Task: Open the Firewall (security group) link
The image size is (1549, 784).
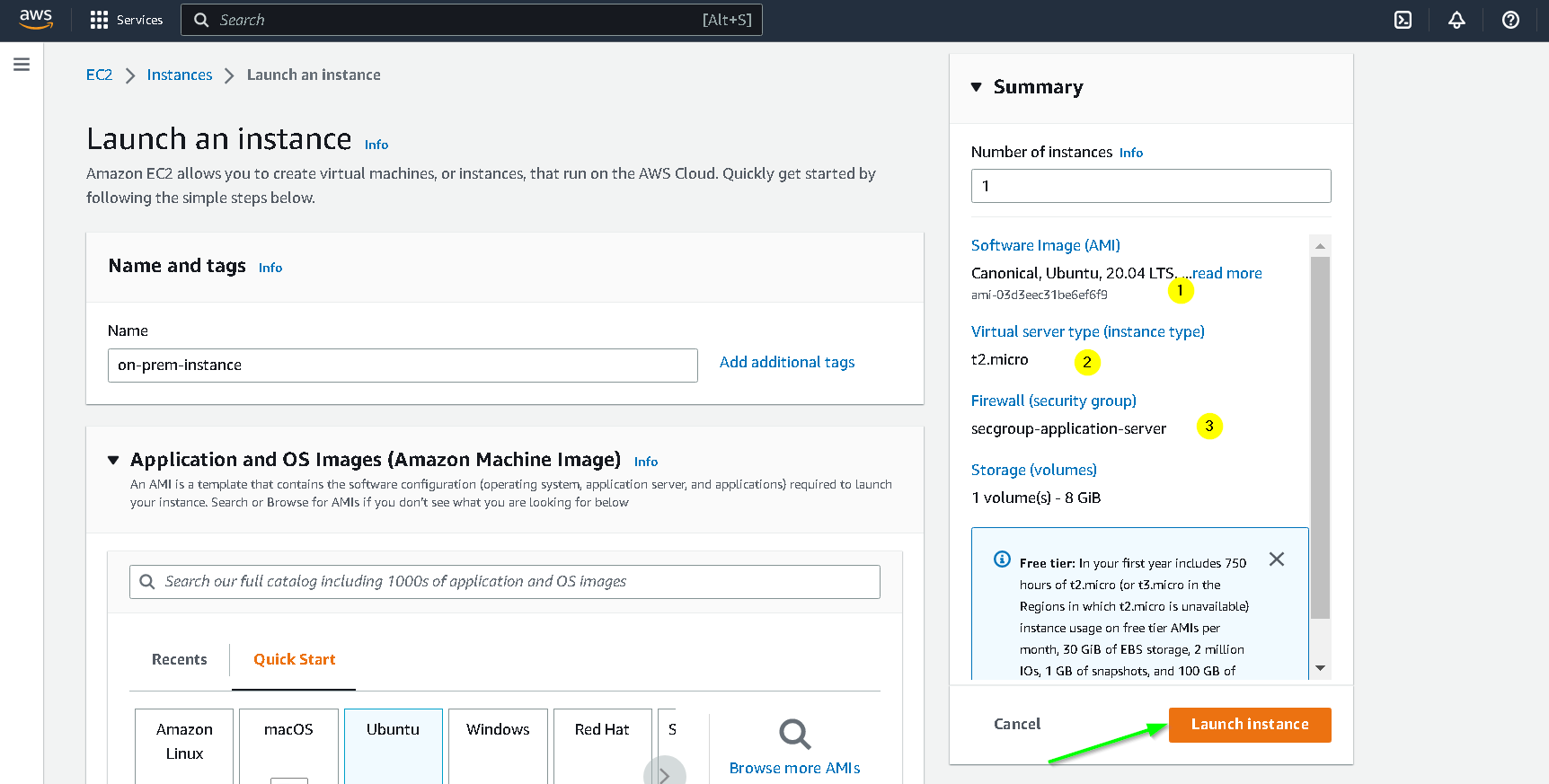Action: pos(1053,401)
